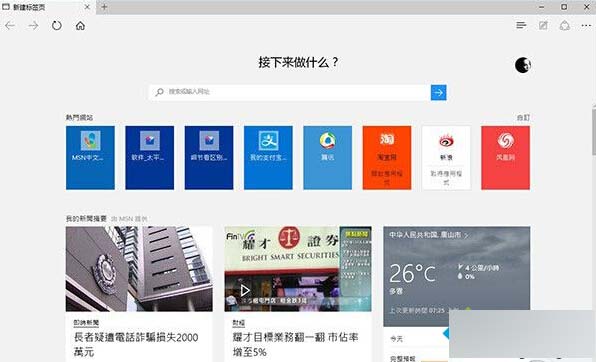Click the 即時新聞 category label

pos(86,322)
